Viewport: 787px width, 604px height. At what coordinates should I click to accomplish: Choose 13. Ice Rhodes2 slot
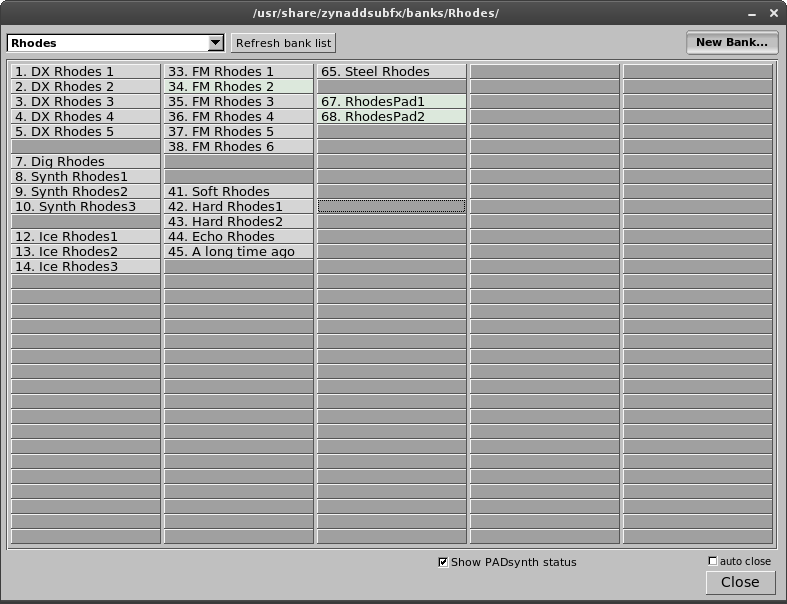[85, 252]
